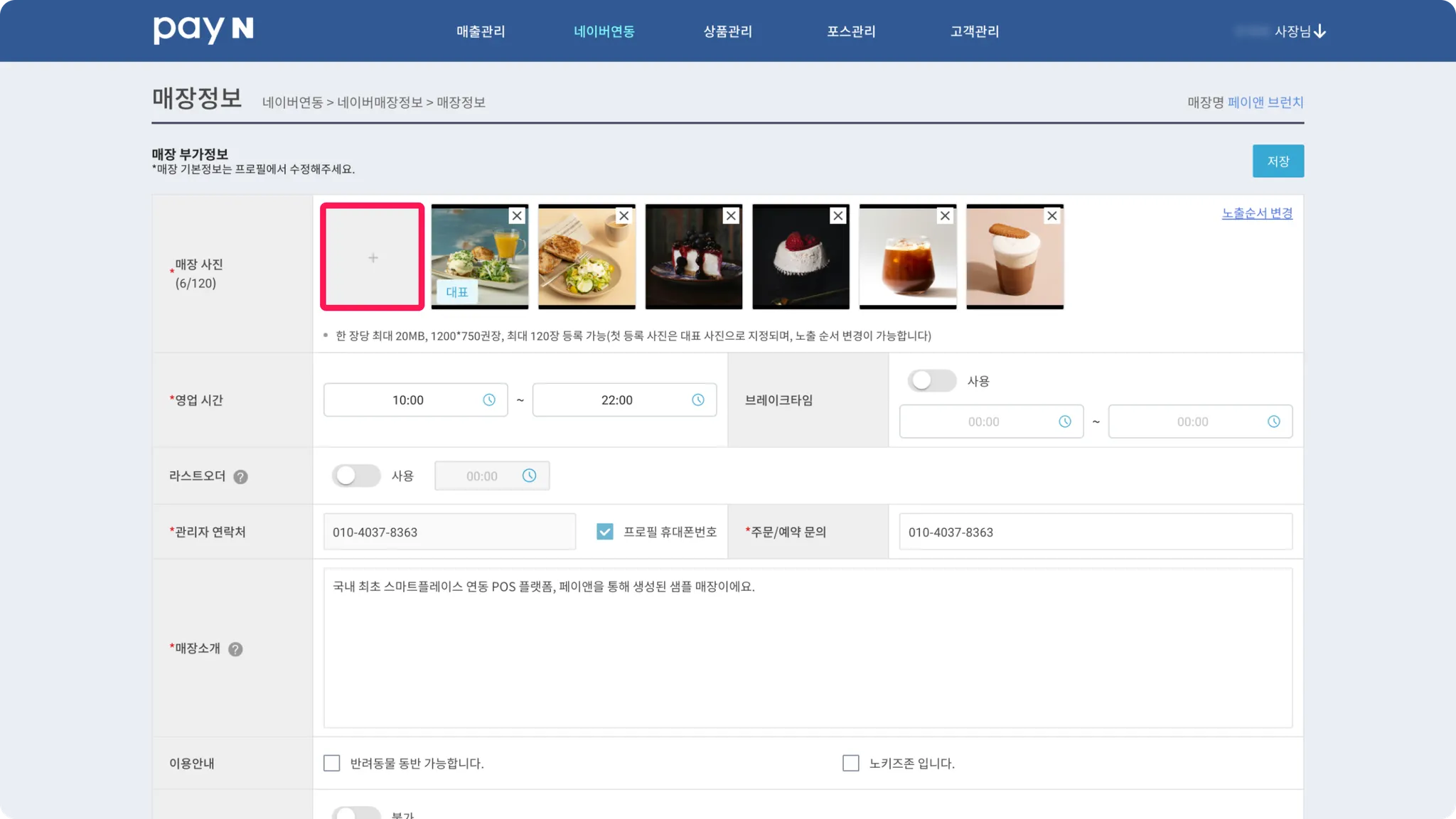1456x819 pixels.
Task: Tick the 노키즈존 입니다 checkbox
Action: (x=850, y=763)
